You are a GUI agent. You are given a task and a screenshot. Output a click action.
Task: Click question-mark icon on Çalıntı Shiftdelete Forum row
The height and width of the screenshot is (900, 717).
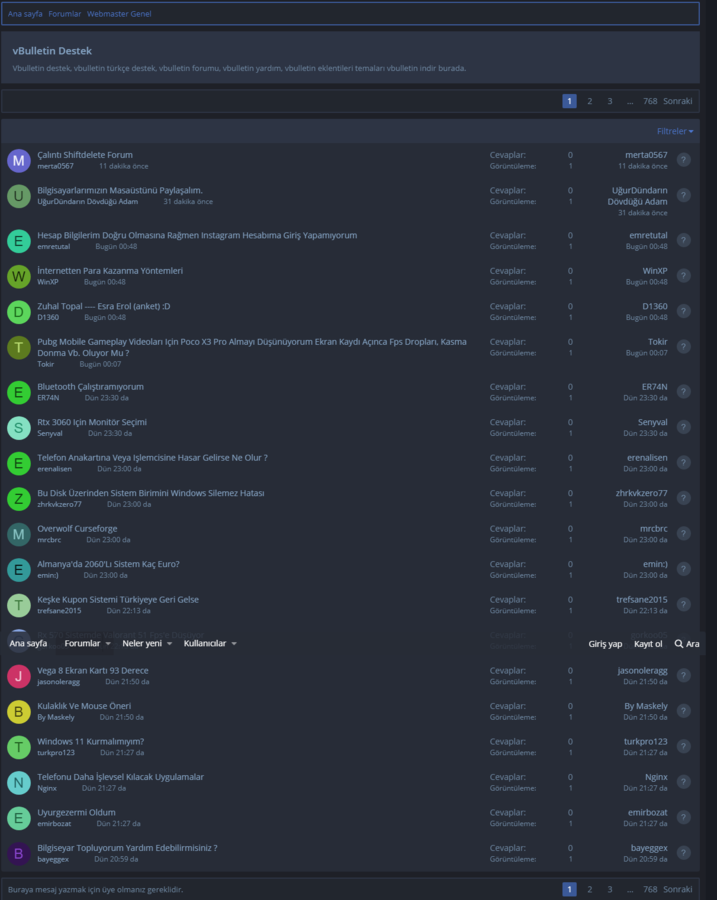(683, 160)
